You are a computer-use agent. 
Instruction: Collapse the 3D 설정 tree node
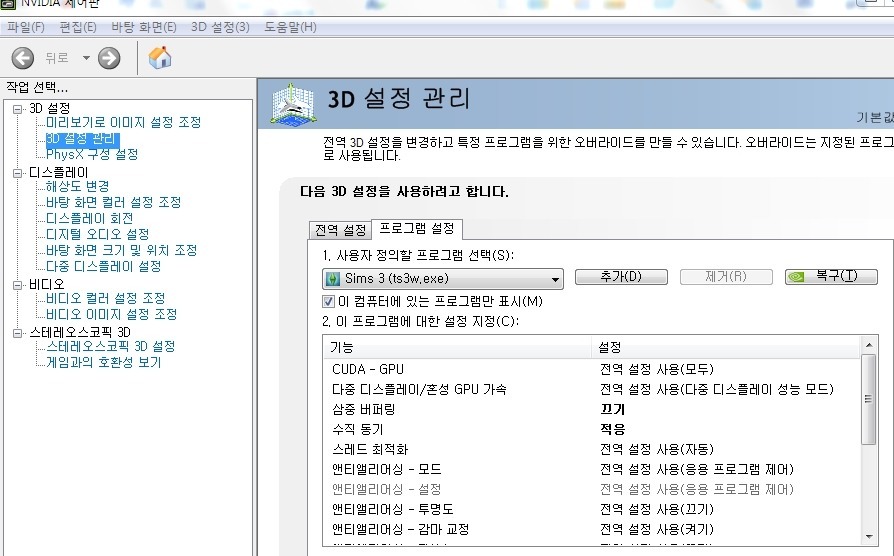18,108
